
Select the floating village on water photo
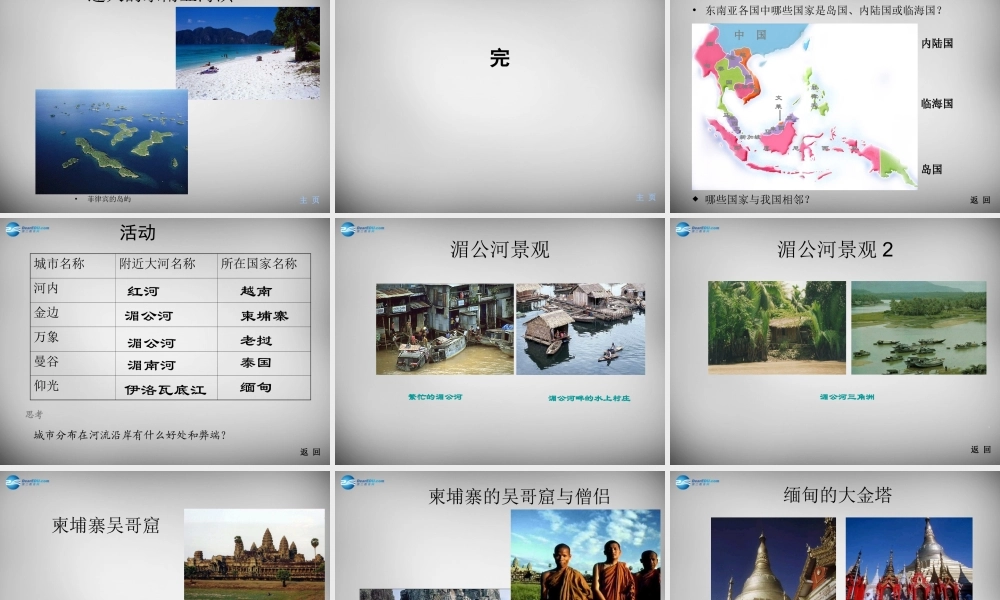click(x=580, y=329)
